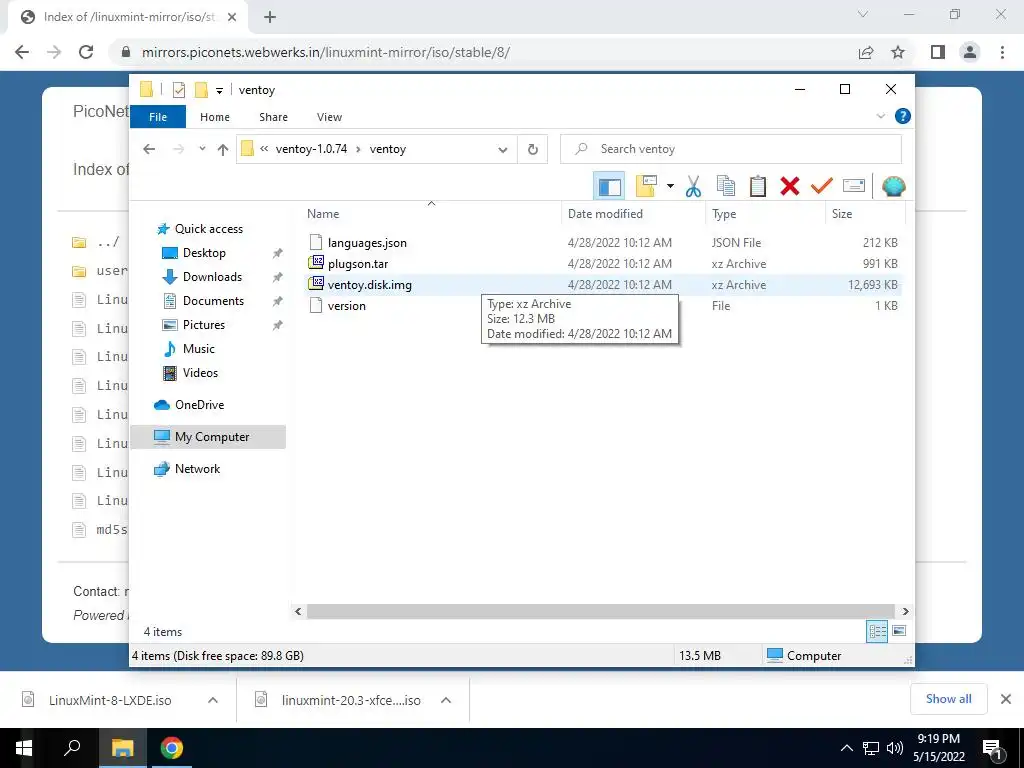The image size is (1024, 768).
Task: Go back in Explorer navigation
Action: tap(149, 149)
